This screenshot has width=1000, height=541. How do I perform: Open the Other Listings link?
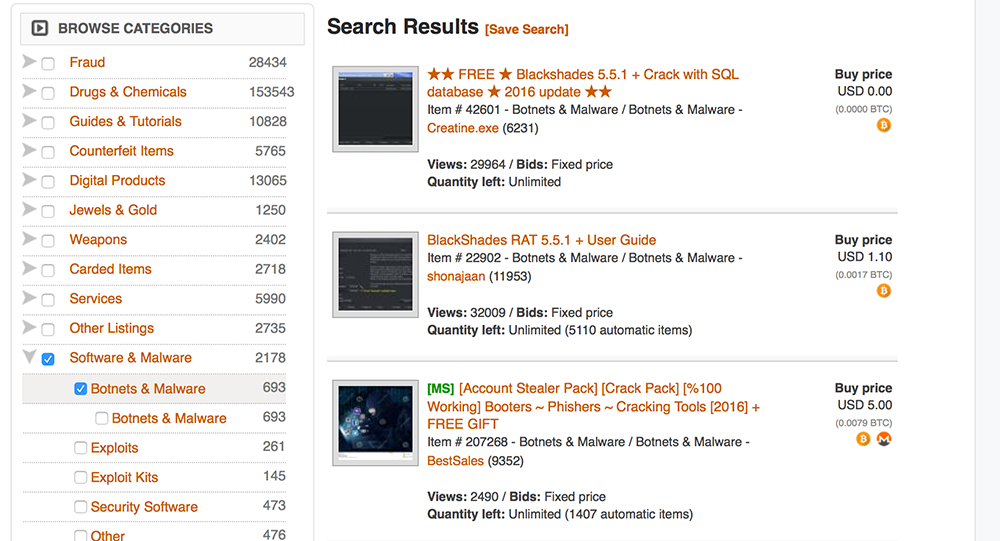pyautogui.click(x=112, y=329)
